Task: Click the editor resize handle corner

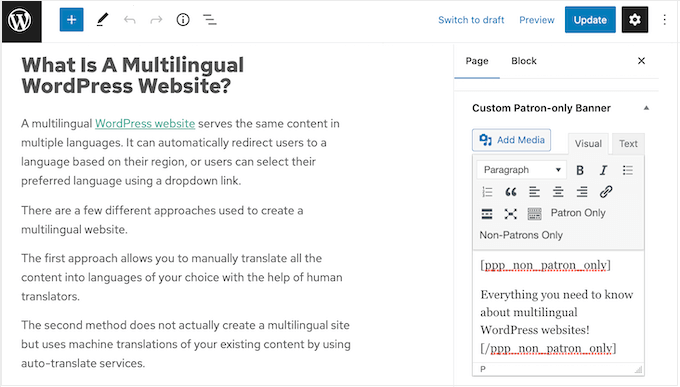Action: pyautogui.click(x=638, y=370)
